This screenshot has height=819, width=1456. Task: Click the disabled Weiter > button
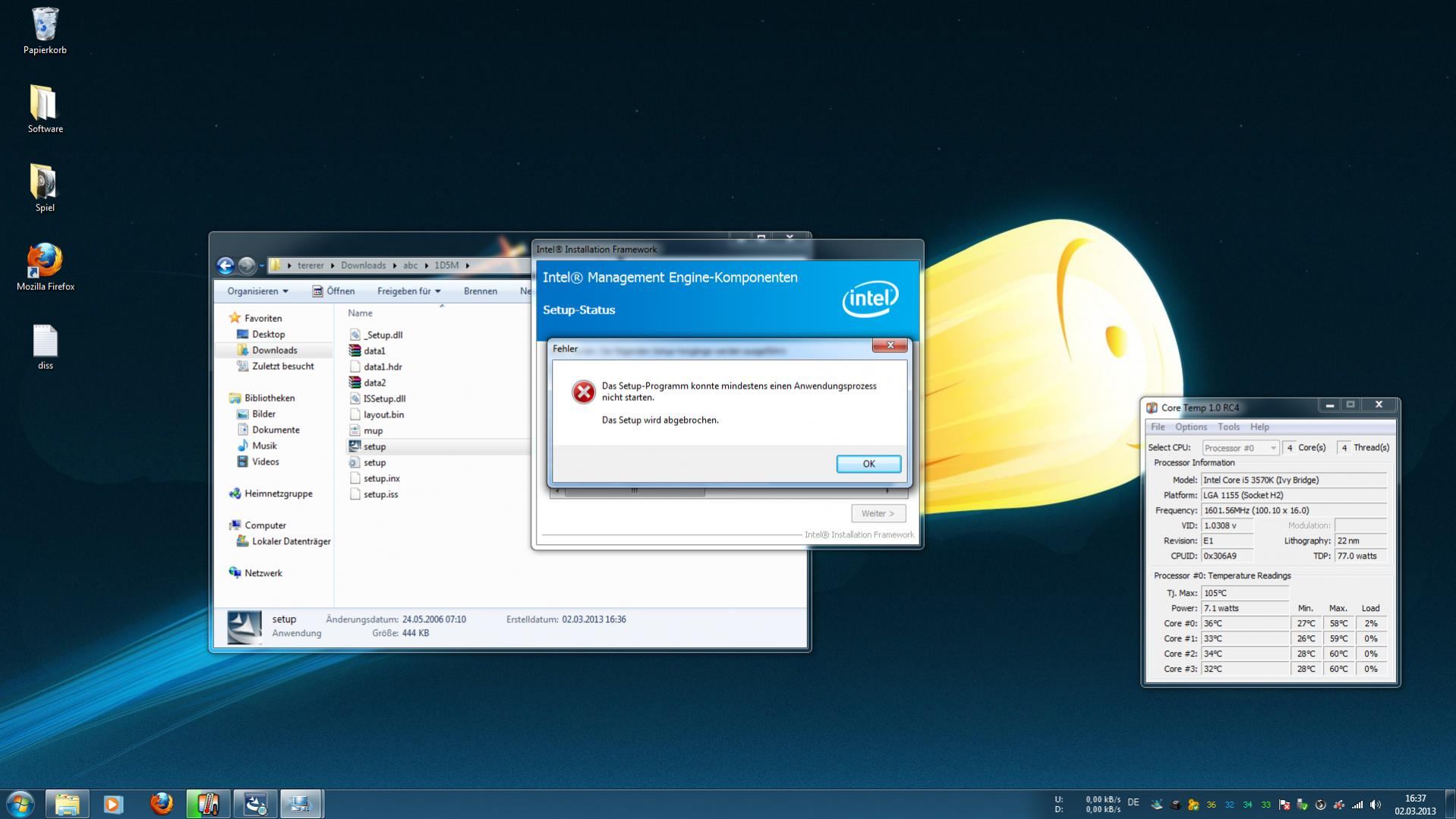coord(878,513)
